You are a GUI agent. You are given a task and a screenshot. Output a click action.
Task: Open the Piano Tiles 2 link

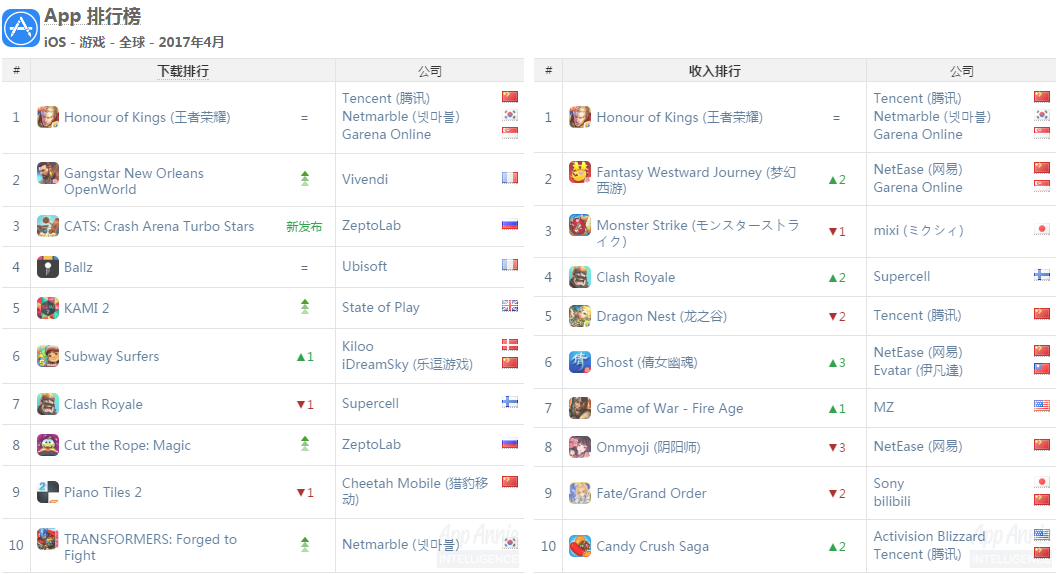[x=103, y=492]
